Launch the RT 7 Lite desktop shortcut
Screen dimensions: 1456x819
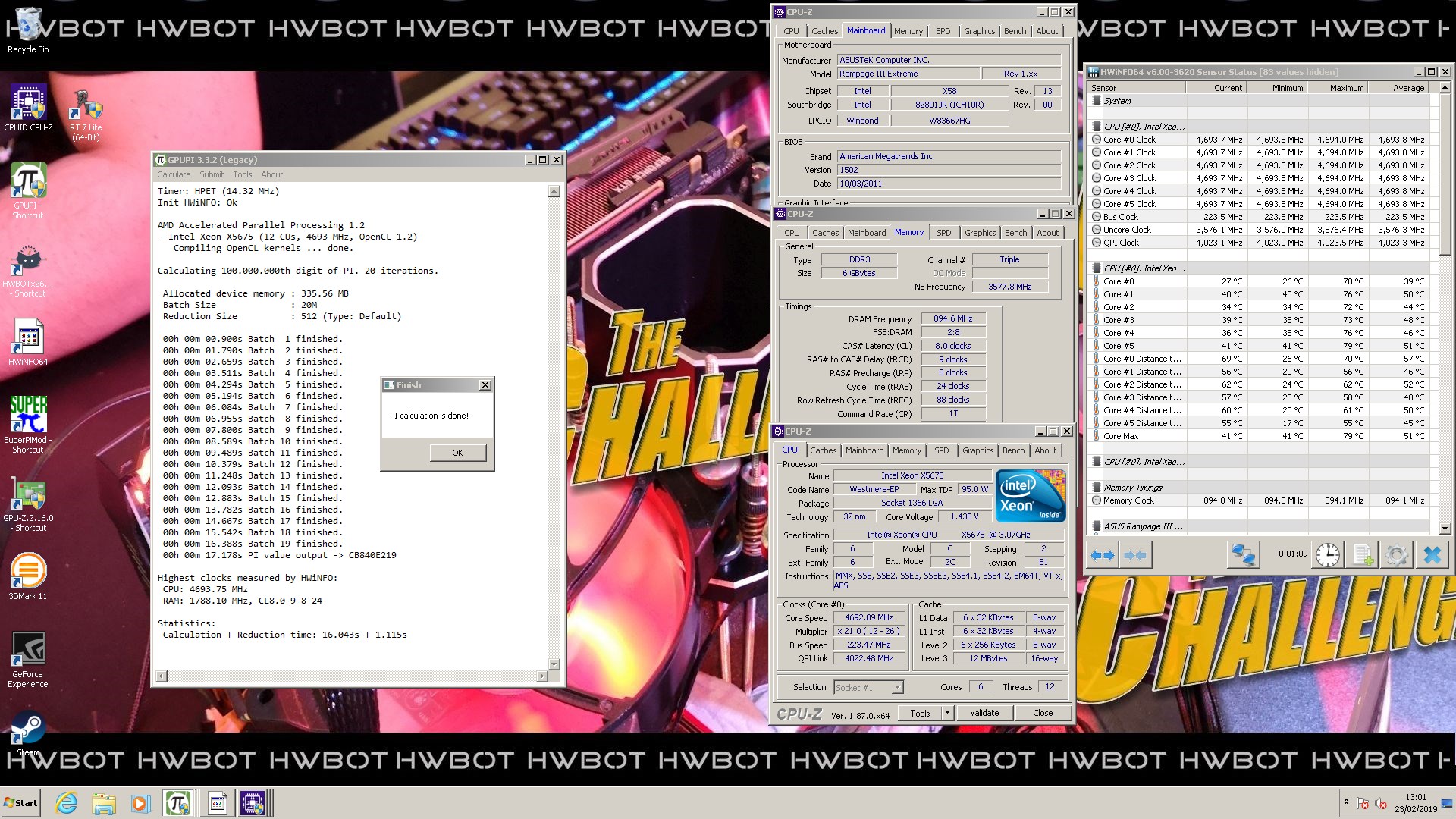pos(86,114)
